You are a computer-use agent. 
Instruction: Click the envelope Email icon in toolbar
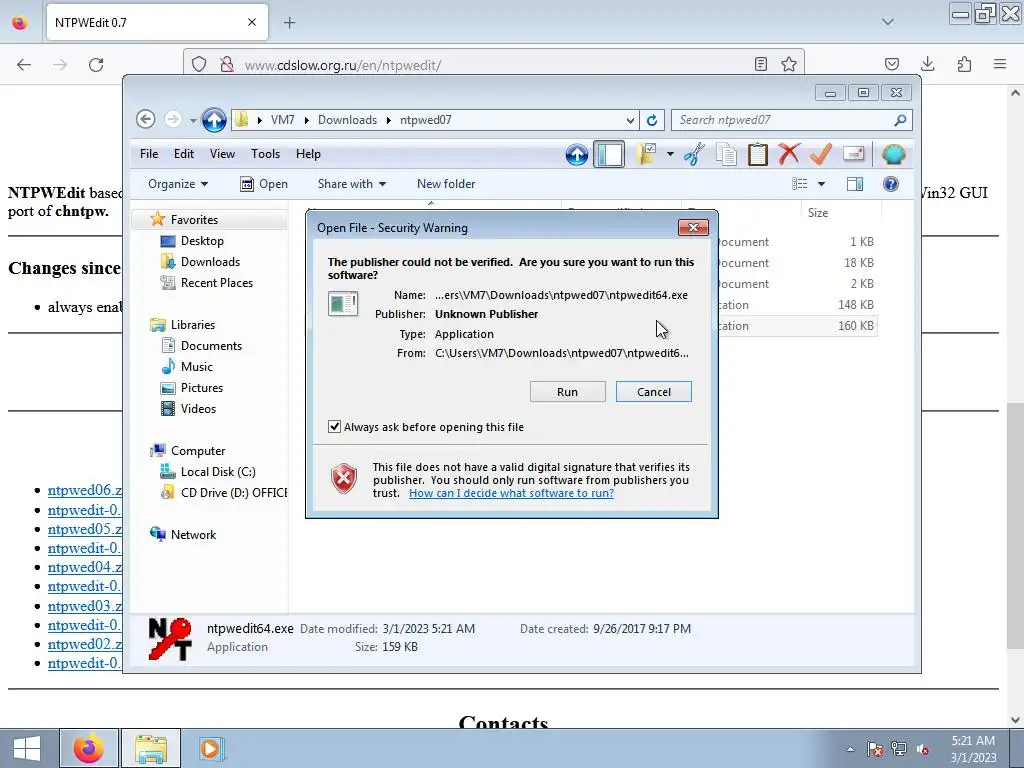(x=854, y=153)
